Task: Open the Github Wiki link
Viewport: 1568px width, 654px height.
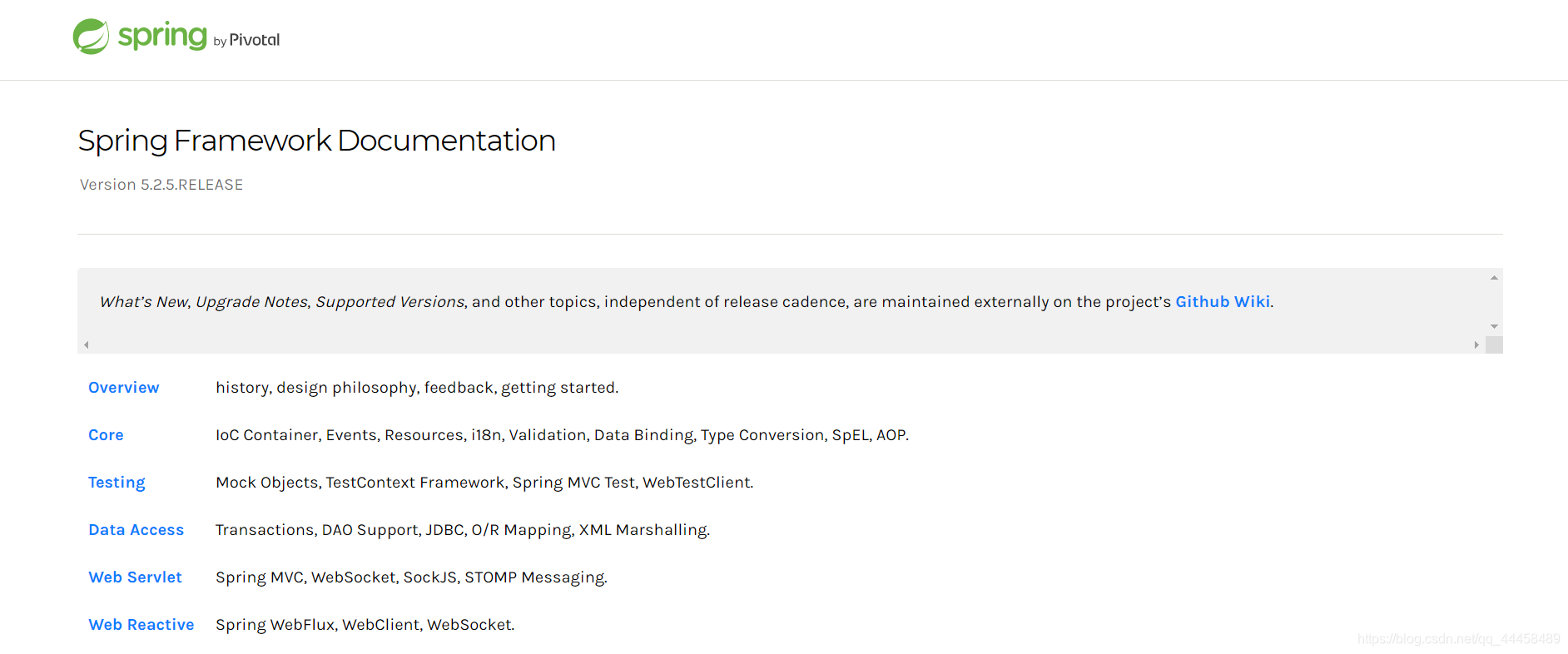Action: (x=1223, y=302)
